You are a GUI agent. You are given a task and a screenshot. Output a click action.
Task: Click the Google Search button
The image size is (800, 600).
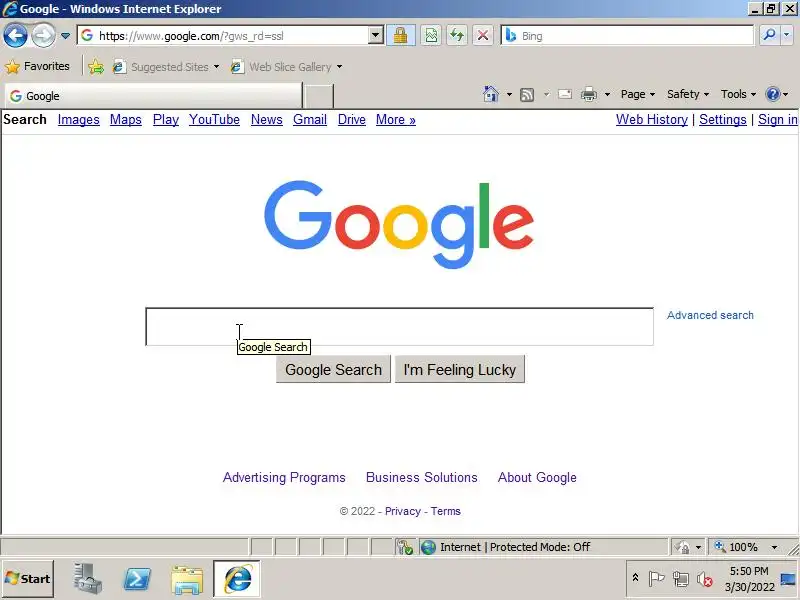(x=333, y=369)
